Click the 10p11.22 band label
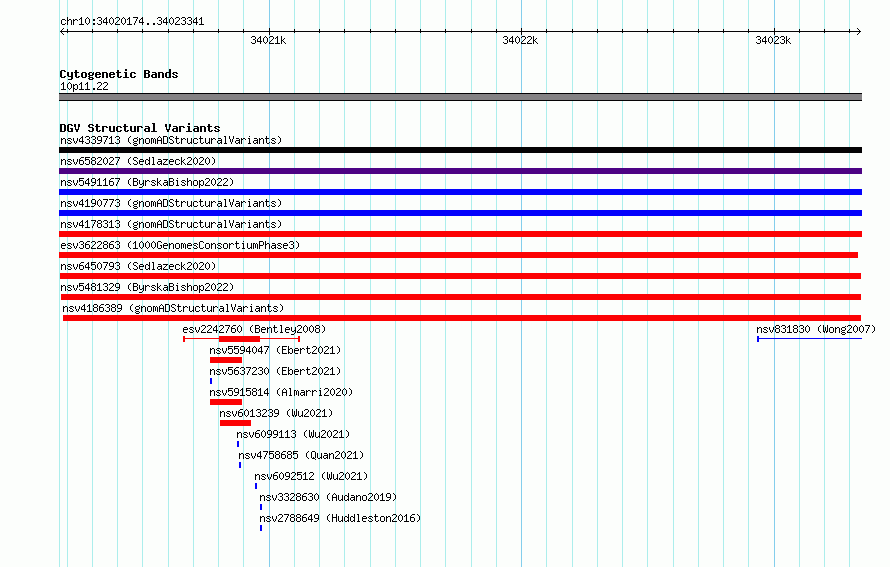This screenshot has width=890, height=567. click(84, 86)
